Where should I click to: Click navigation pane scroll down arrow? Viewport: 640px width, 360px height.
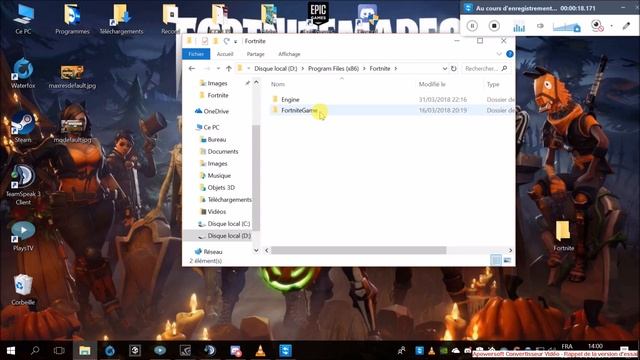coord(256,251)
